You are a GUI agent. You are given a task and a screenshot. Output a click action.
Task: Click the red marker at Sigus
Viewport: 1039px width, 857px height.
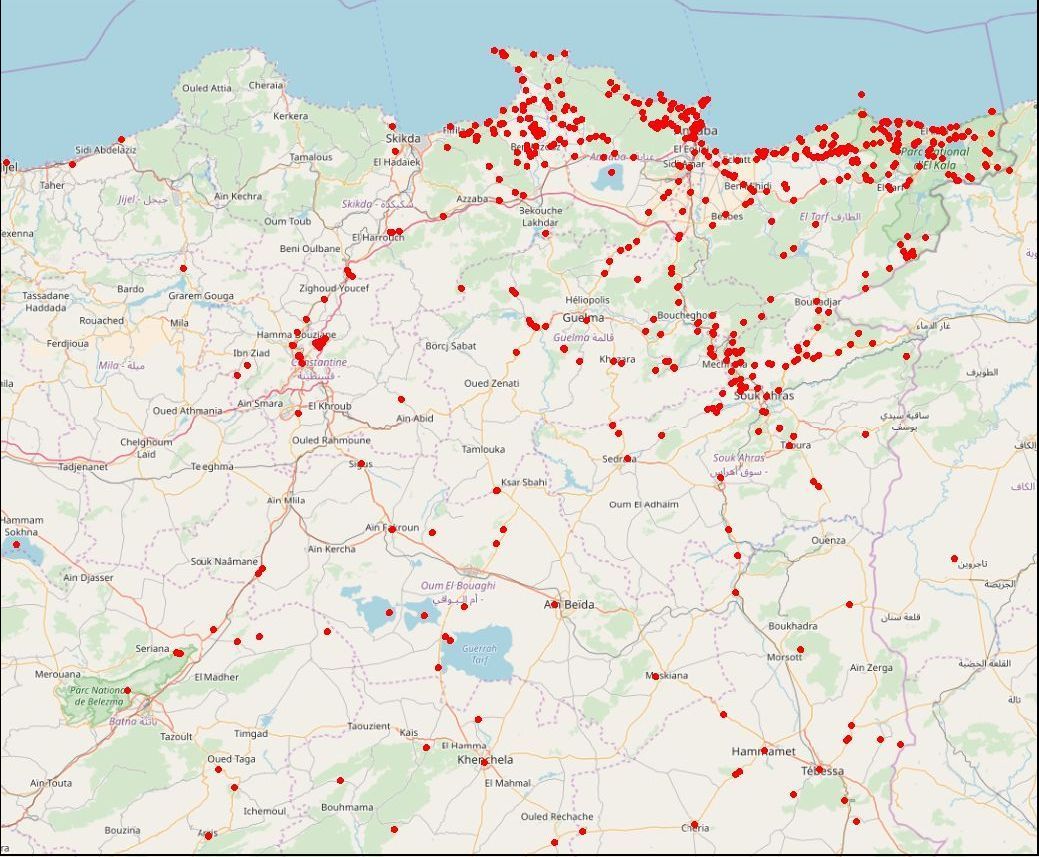(x=361, y=464)
